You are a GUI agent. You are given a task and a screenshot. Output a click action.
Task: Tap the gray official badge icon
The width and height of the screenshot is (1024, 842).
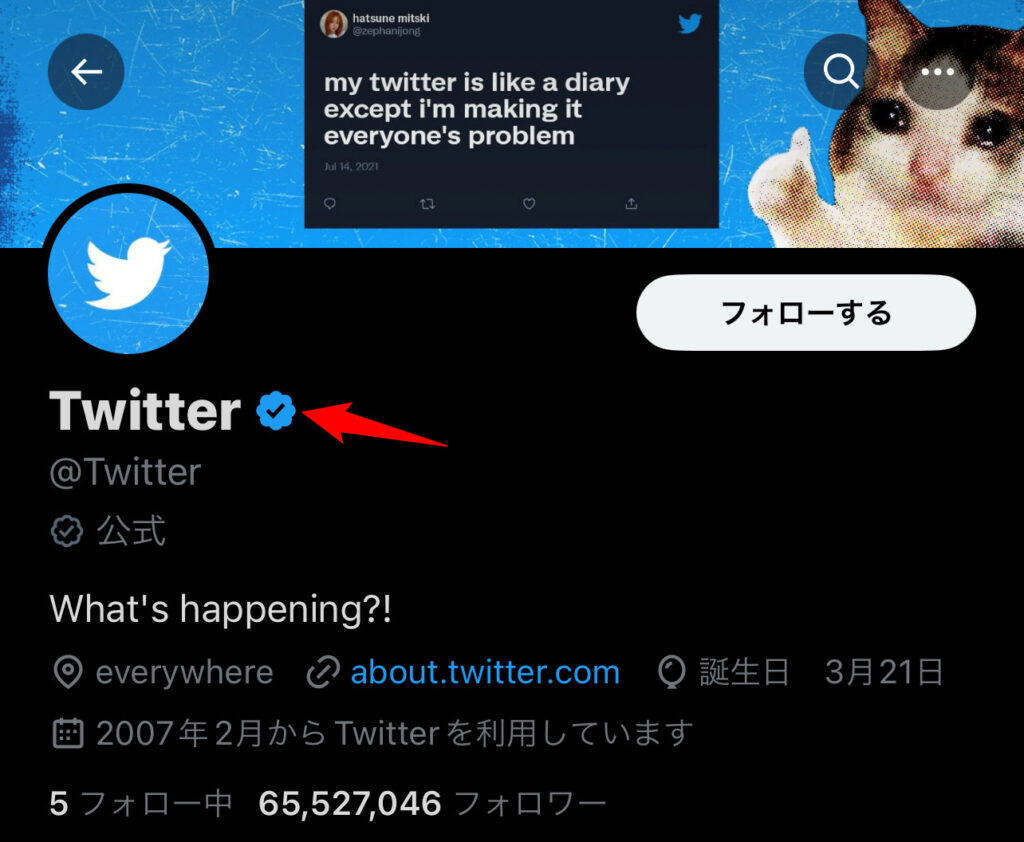(67, 530)
